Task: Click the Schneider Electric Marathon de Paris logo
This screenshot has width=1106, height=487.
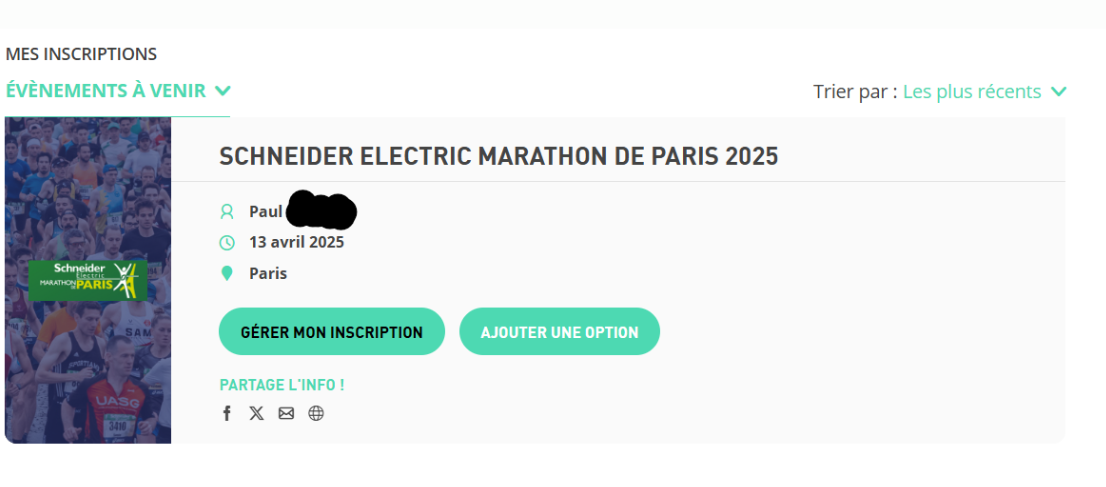Action: click(x=87, y=279)
